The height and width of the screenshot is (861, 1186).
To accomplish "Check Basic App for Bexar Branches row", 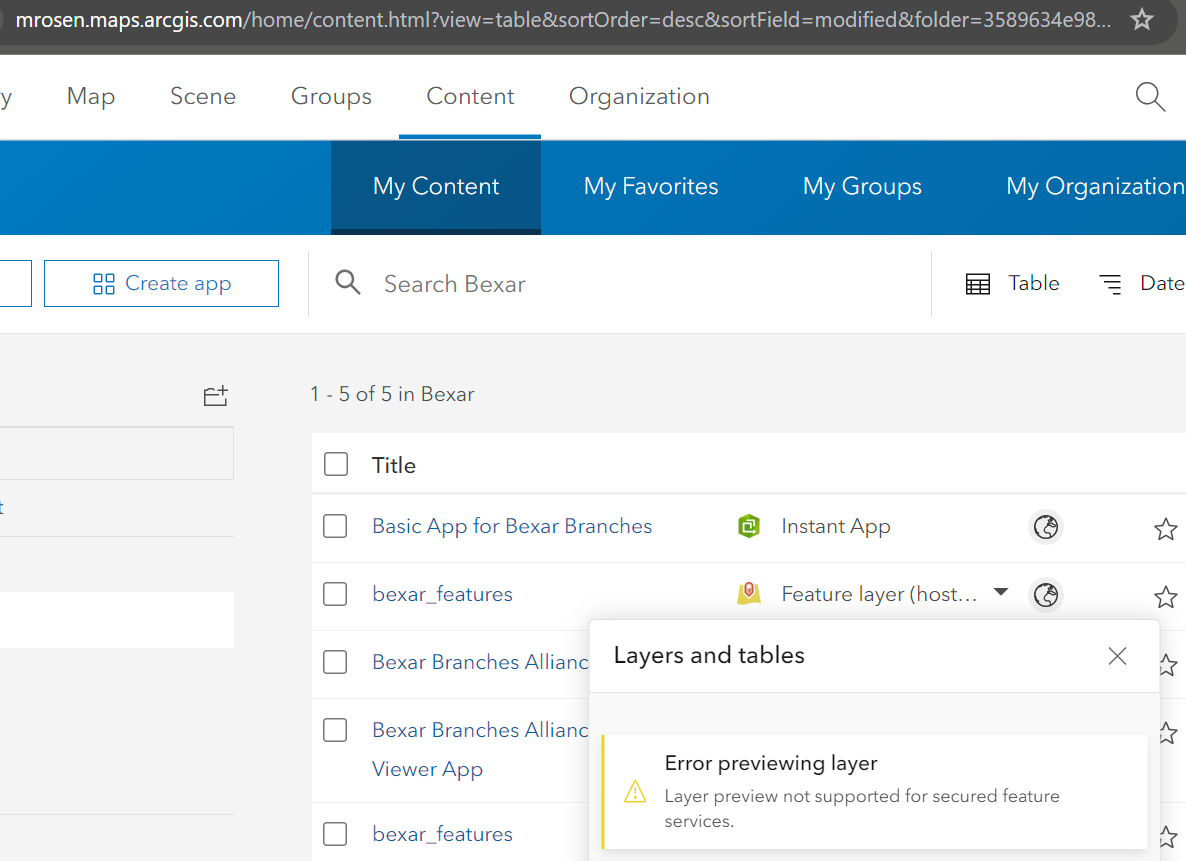I will (335, 526).
